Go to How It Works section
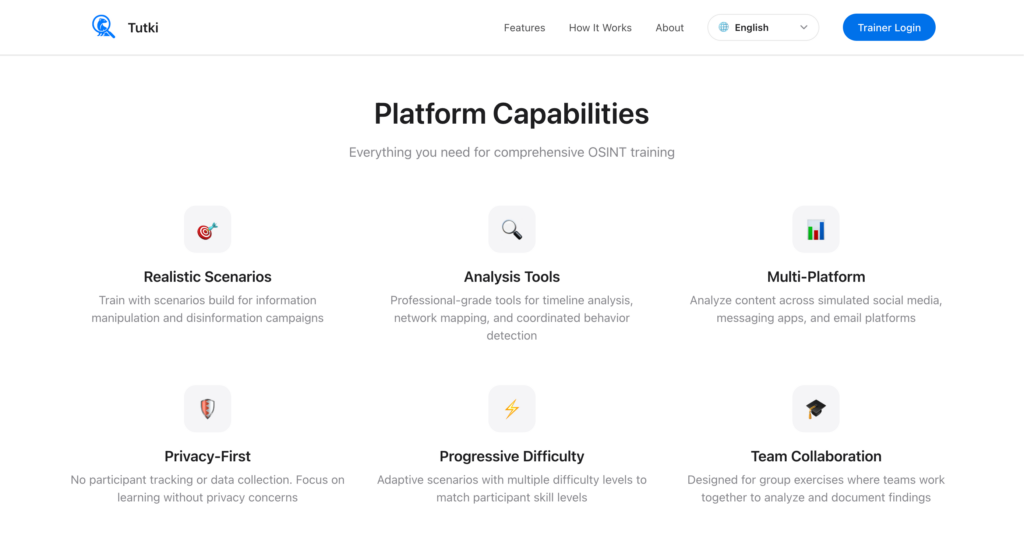 click(x=600, y=28)
